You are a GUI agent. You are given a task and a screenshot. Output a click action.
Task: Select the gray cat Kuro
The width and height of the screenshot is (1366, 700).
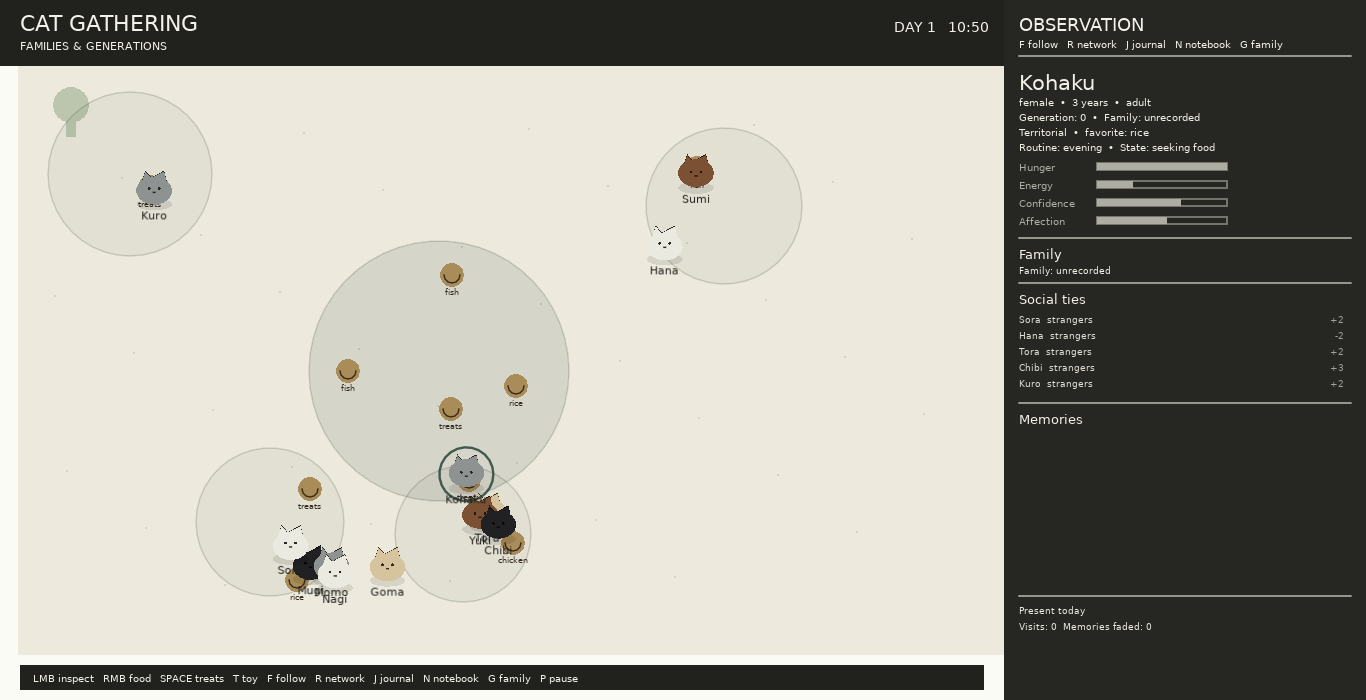click(x=154, y=188)
